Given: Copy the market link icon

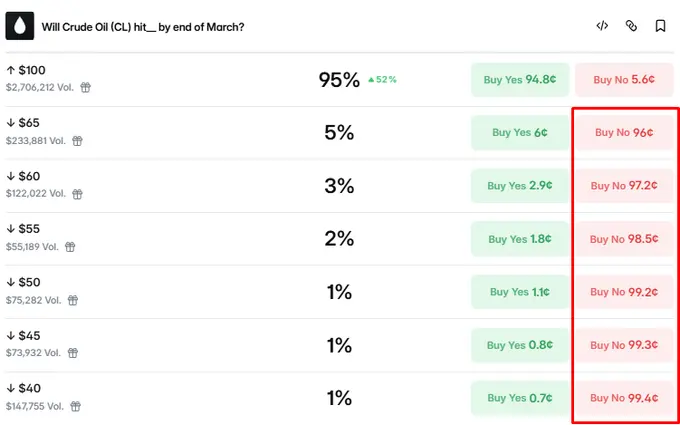Looking at the screenshot, I should (x=631, y=26).
